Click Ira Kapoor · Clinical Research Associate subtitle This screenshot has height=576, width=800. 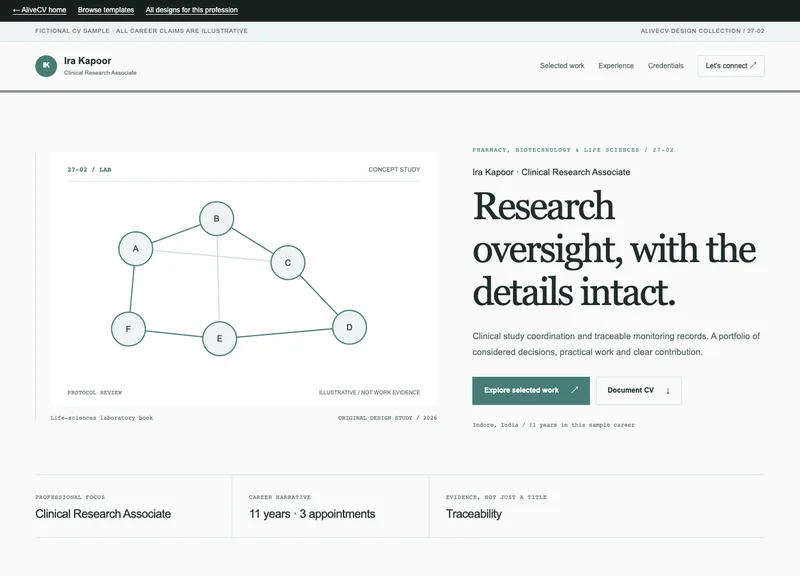click(551, 172)
